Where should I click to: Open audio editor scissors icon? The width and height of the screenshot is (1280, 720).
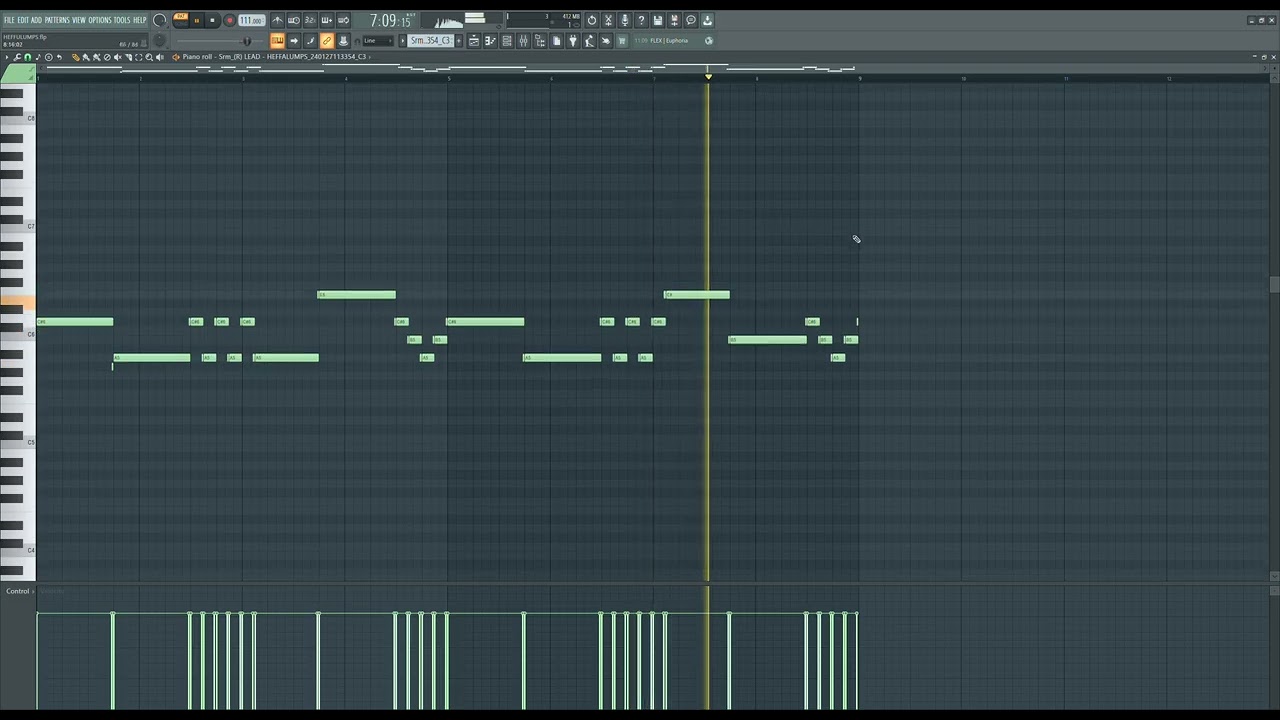[x=608, y=21]
